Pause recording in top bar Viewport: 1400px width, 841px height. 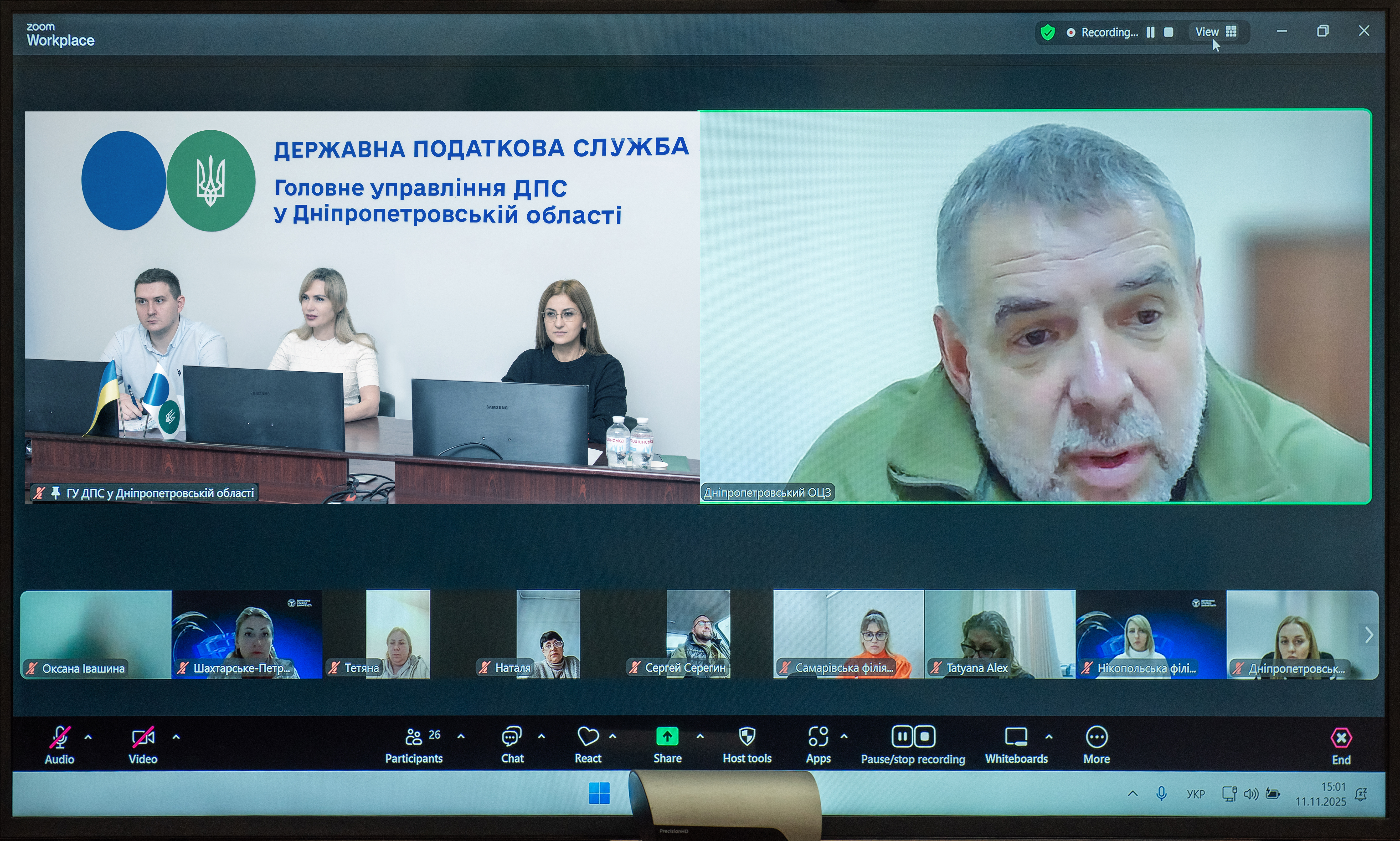[1150, 32]
